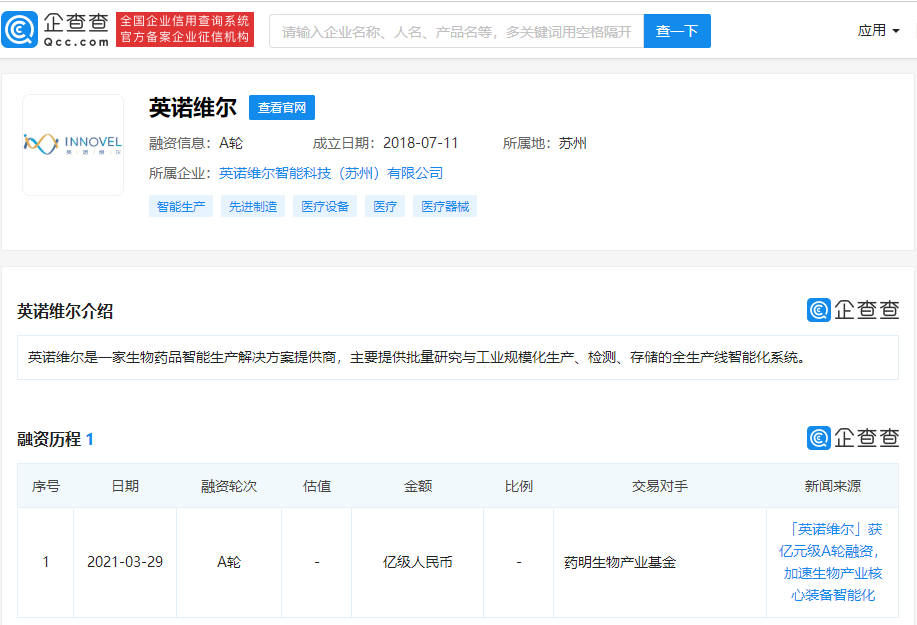Click the 所属地：苏州 text
The width and height of the screenshot is (917, 625).
tap(544, 143)
